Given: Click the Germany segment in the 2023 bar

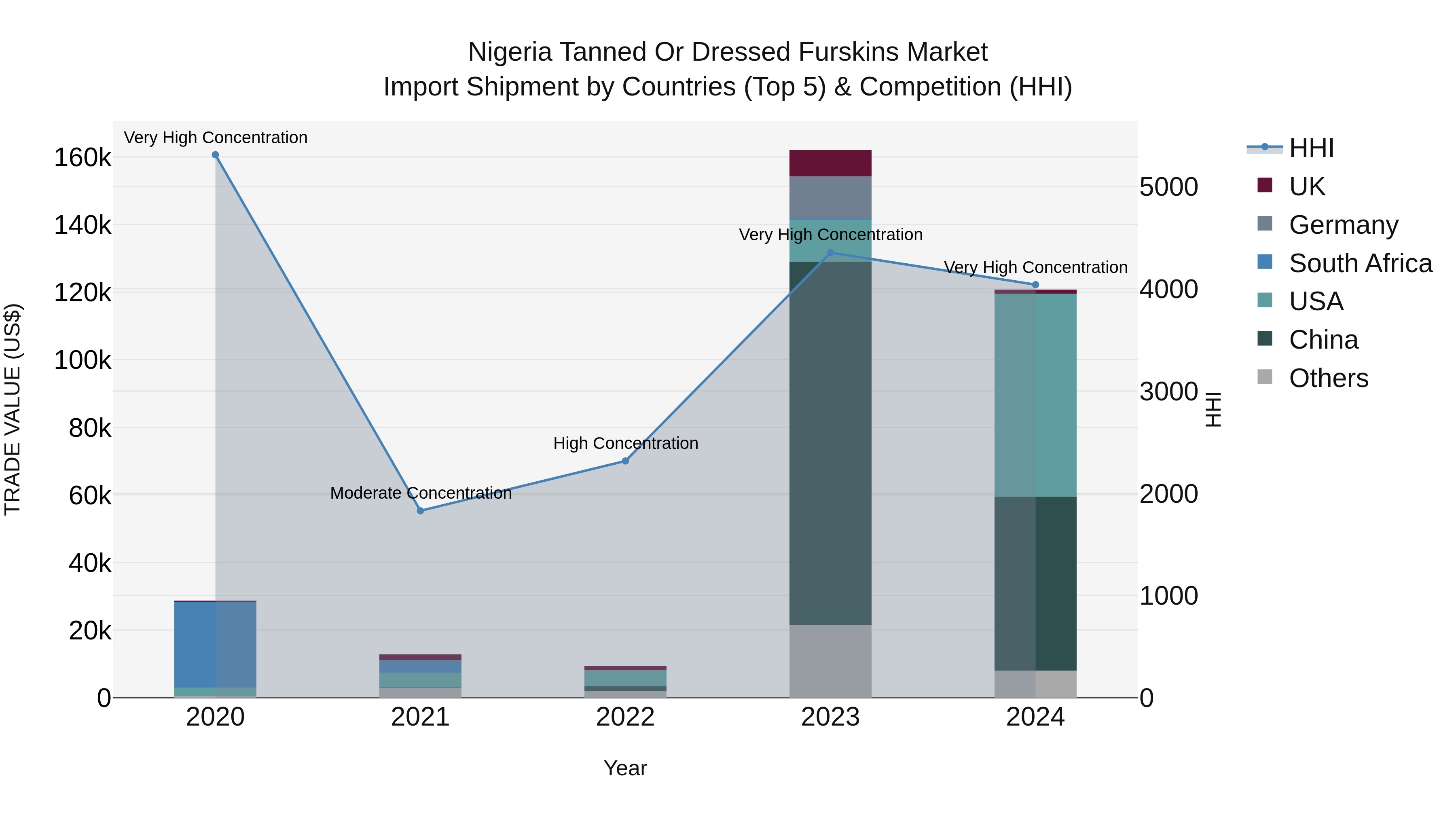Looking at the screenshot, I should [830, 197].
